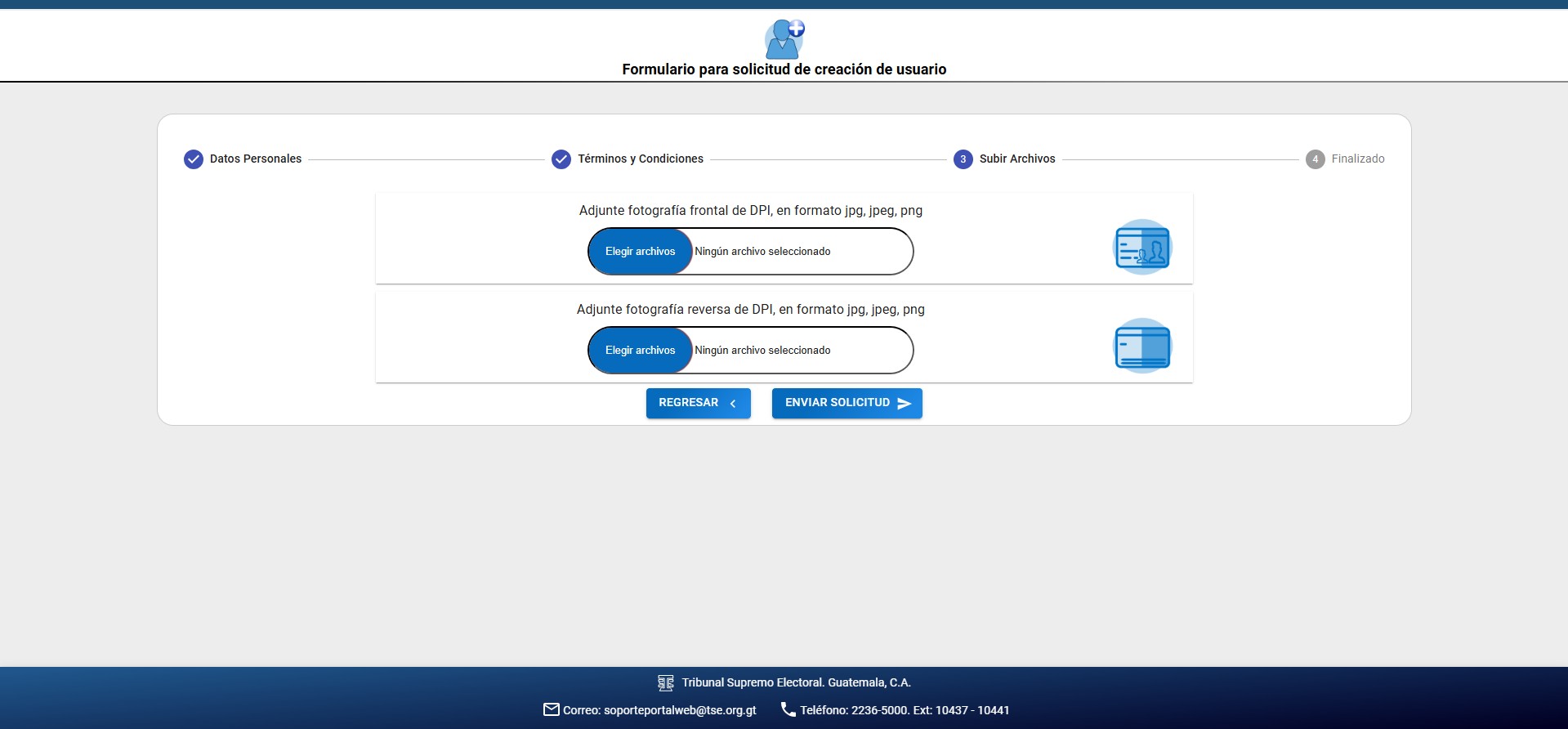The height and width of the screenshot is (729, 1568).
Task: Click the add-user icon above the form title
Action: point(784,39)
